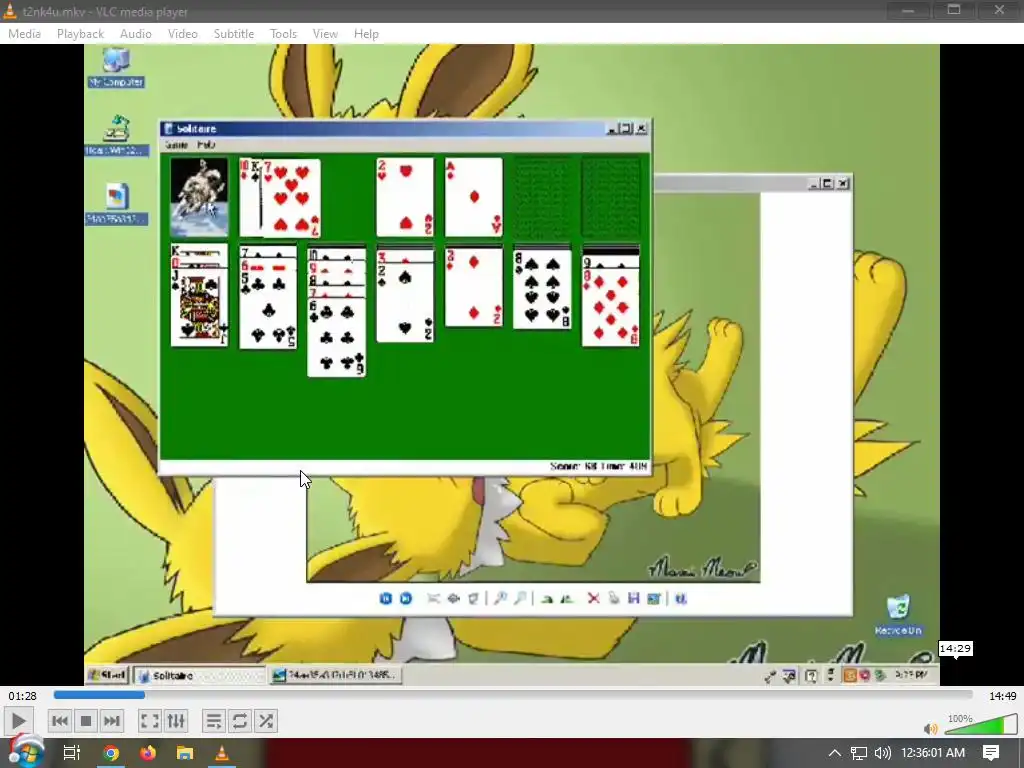1024x768 pixels.
Task: Open the Media menu
Action: pos(25,34)
